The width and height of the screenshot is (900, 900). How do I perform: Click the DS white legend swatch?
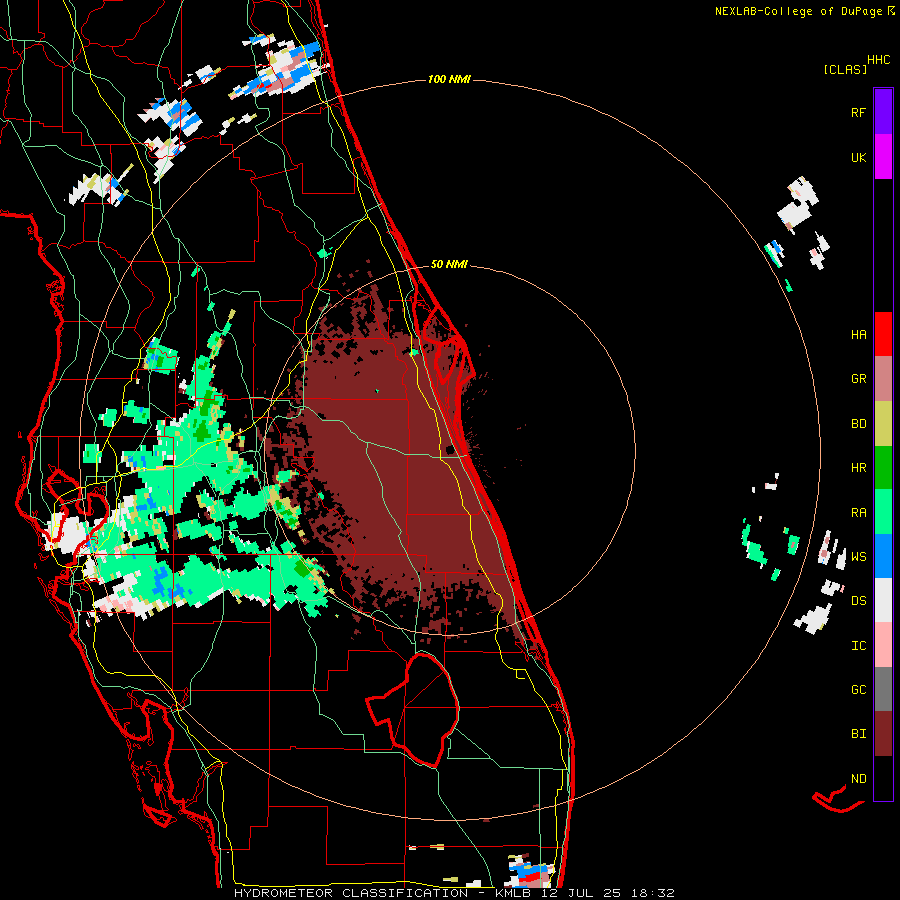tap(883, 600)
